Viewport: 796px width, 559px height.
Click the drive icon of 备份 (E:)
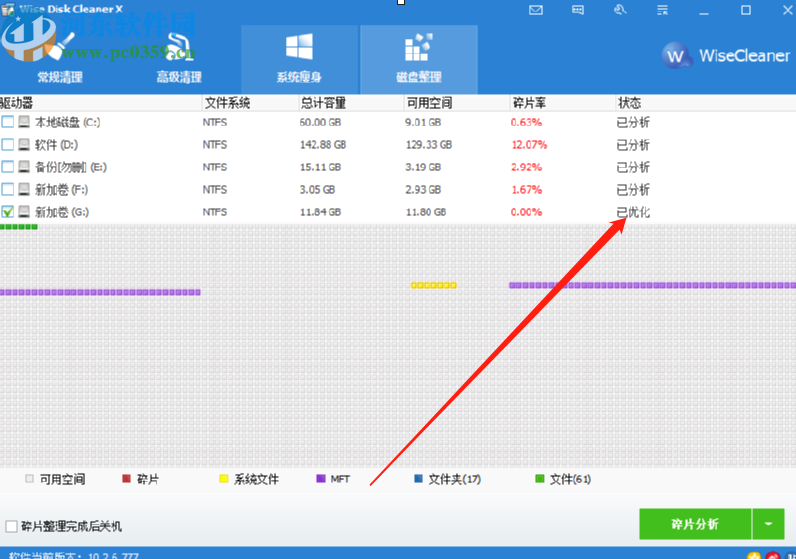pos(24,167)
